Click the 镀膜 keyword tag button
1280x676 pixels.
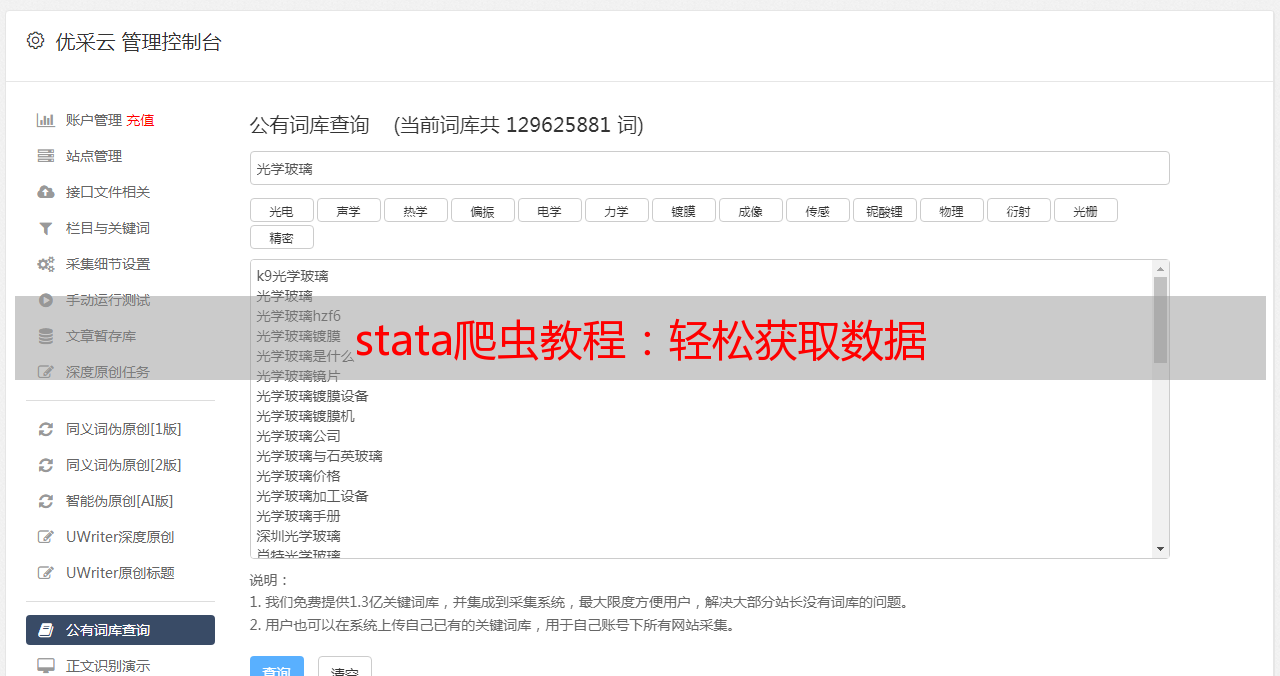pyautogui.click(x=683, y=210)
